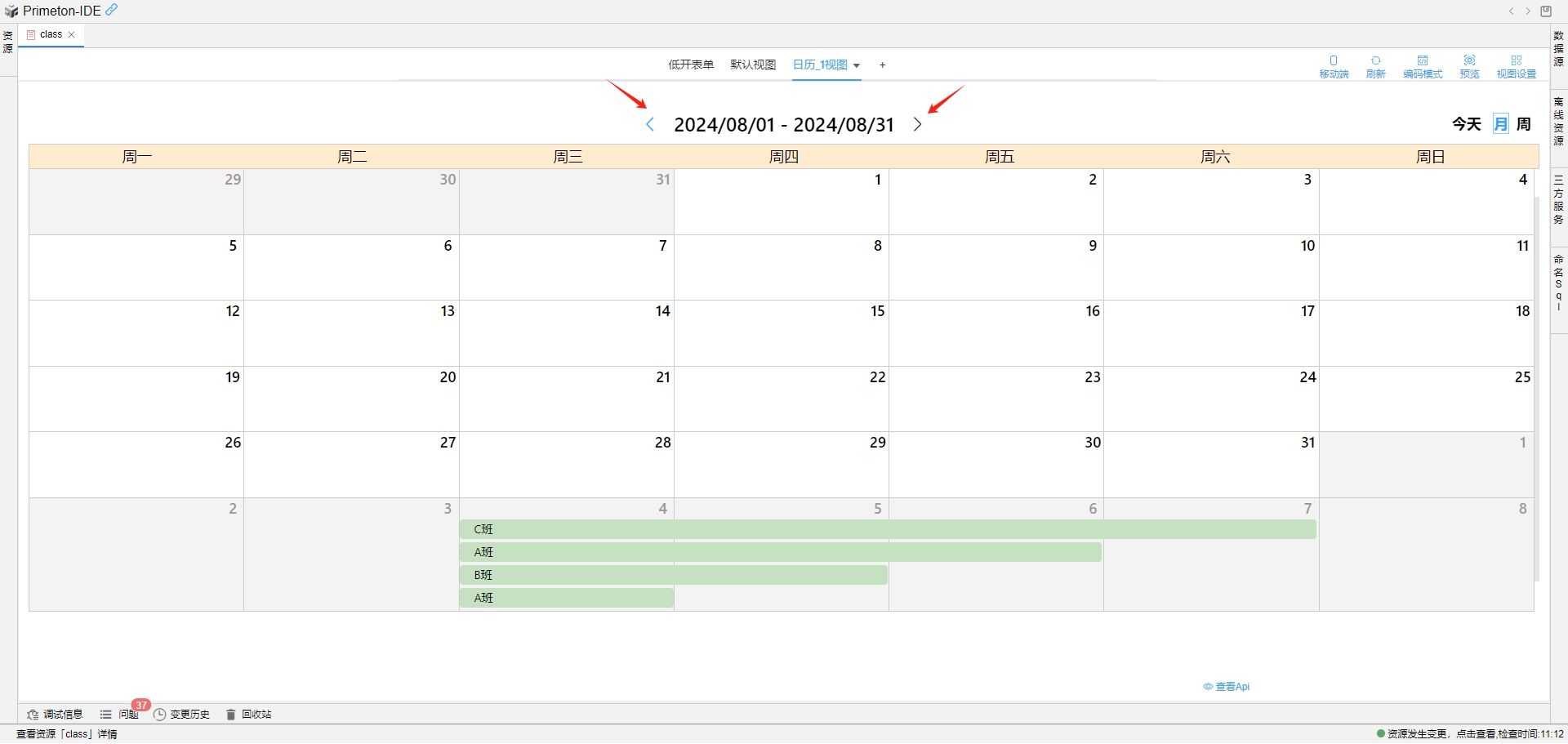Image resolution: width=1568 pixels, height=744 pixels.
Task: Switch calendar to 周 week view
Action: tap(1524, 123)
